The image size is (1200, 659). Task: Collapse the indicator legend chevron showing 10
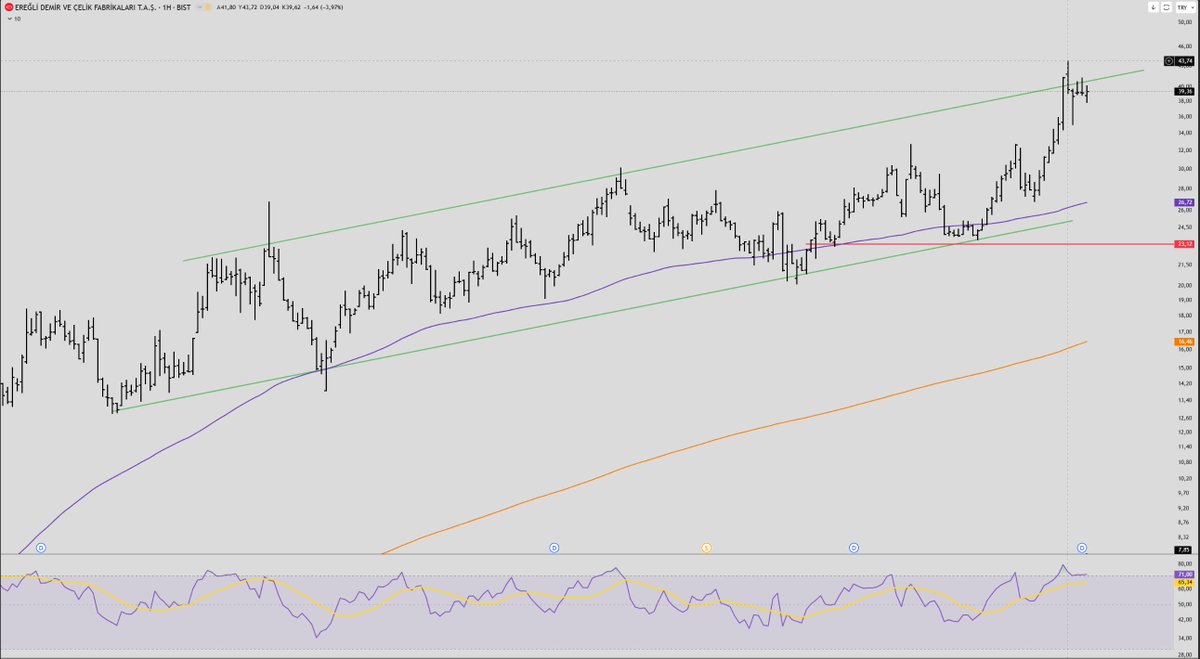[x=8, y=18]
